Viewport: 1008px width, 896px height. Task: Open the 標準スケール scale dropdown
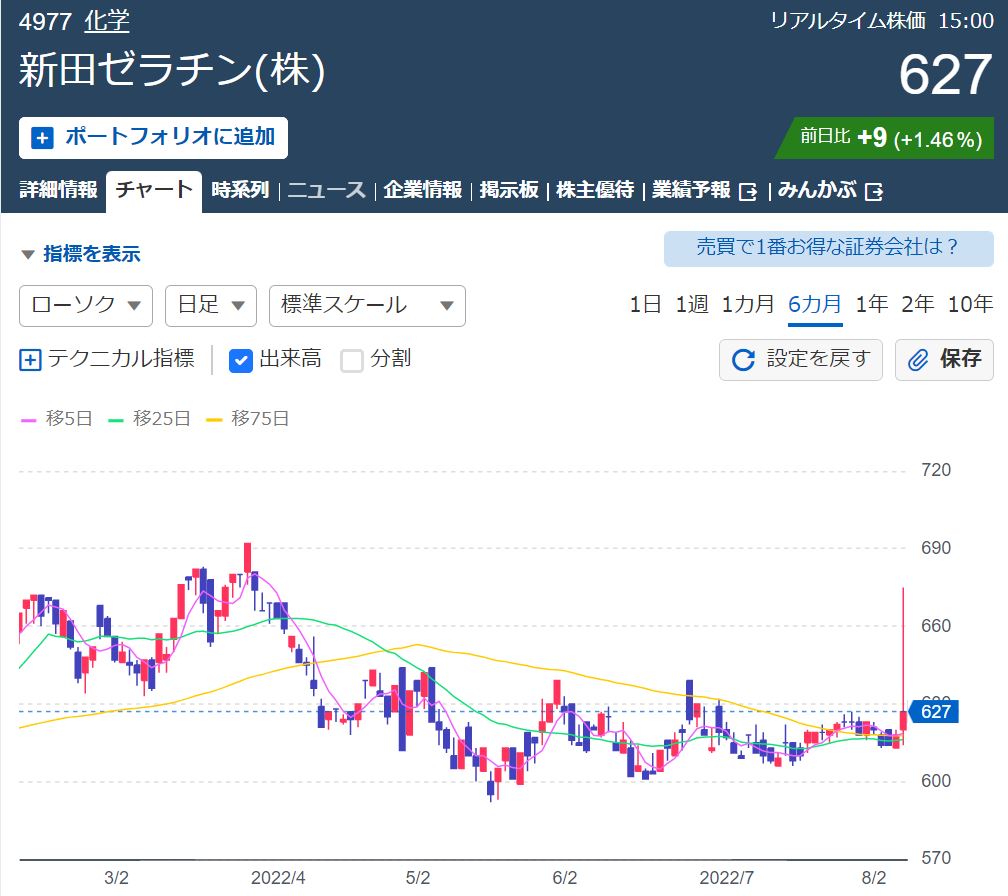click(x=367, y=306)
